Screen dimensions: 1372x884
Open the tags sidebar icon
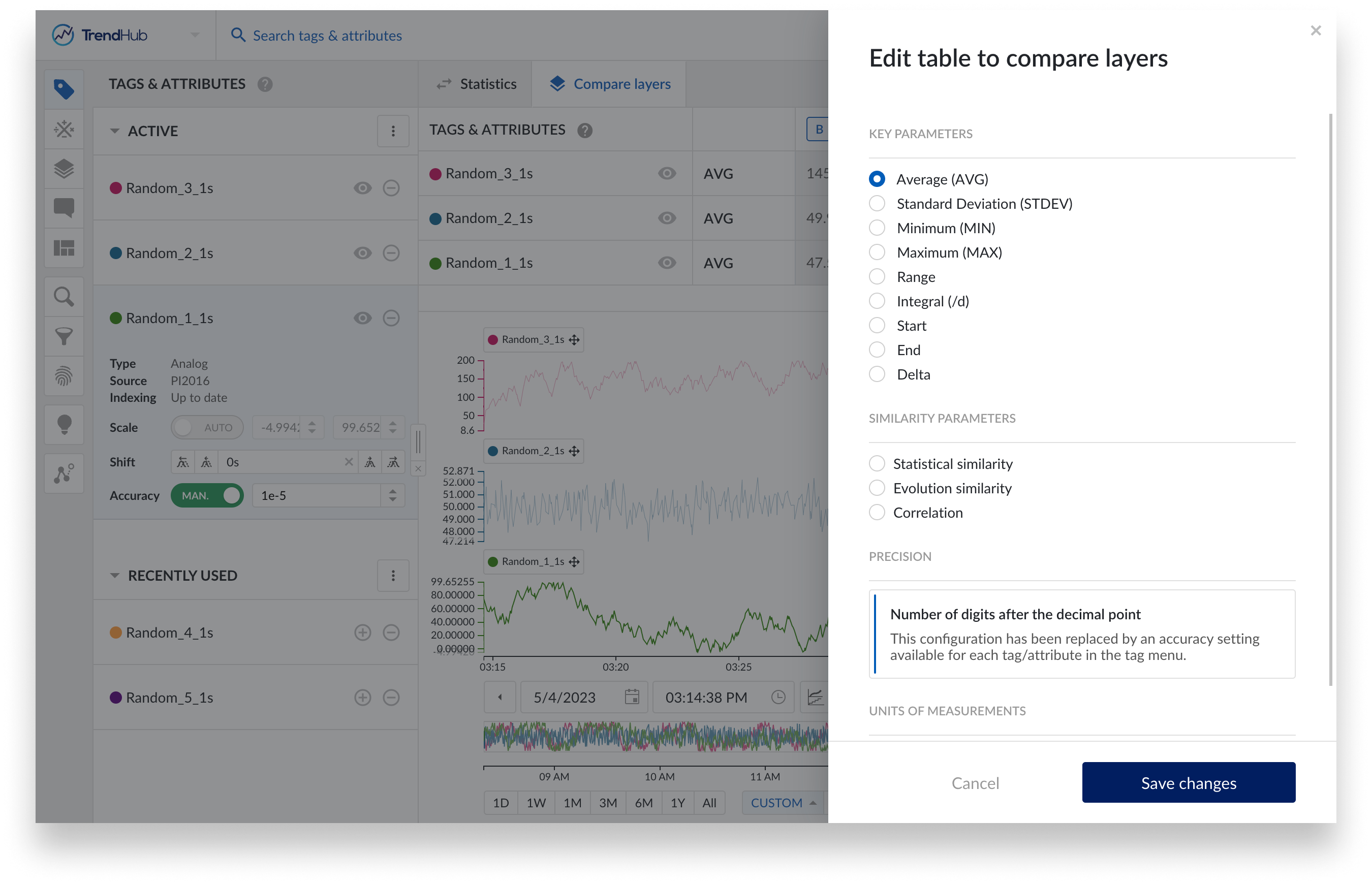(x=64, y=89)
